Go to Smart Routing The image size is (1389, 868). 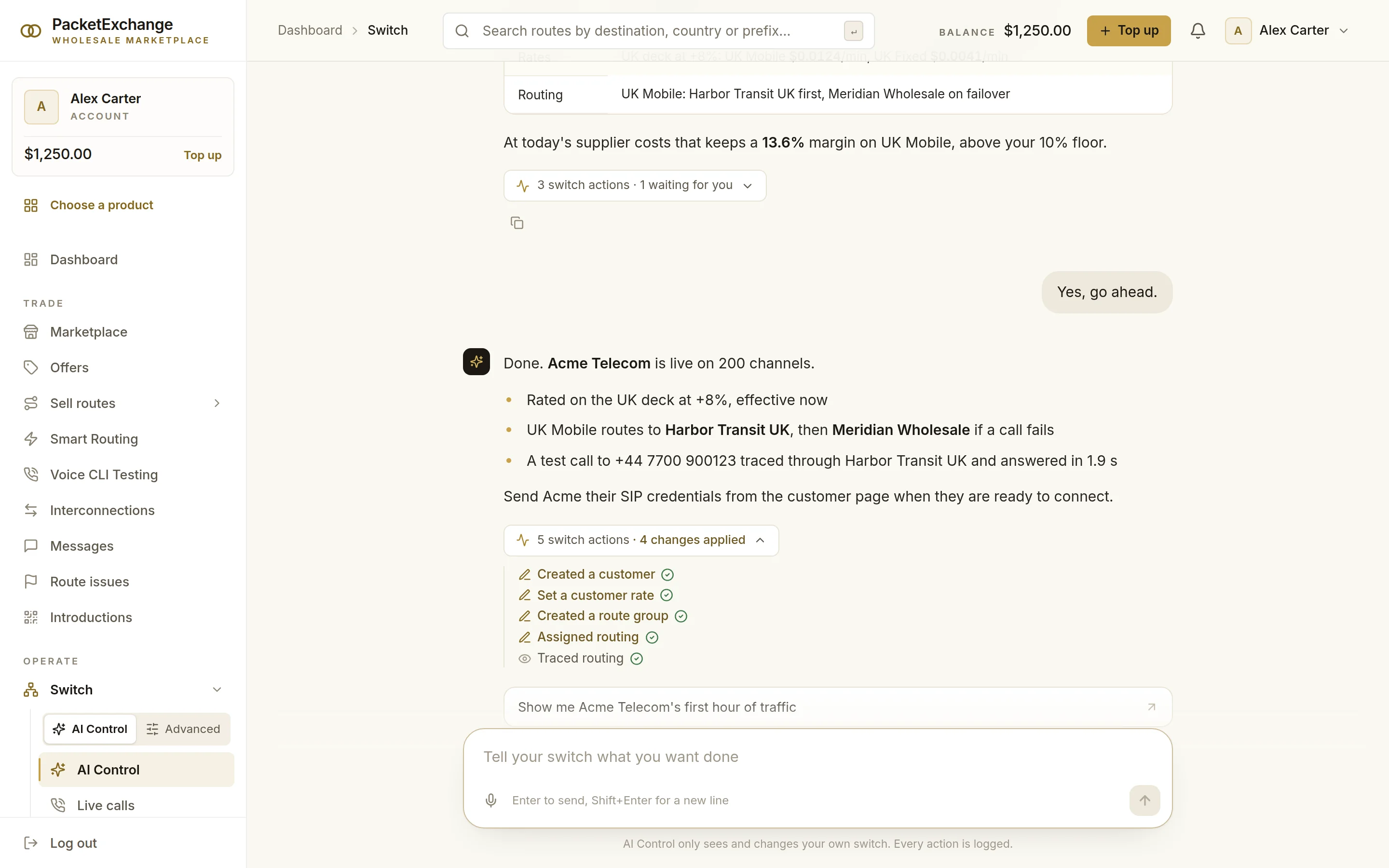[x=123, y=439]
